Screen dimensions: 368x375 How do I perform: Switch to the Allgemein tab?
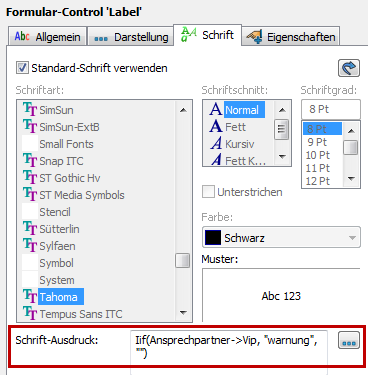pyautogui.click(x=47, y=36)
